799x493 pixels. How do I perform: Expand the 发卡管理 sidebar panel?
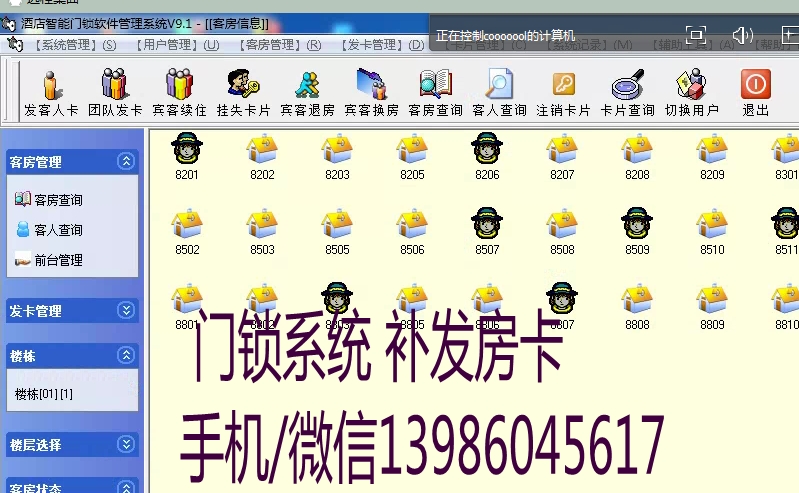click(126, 310)
